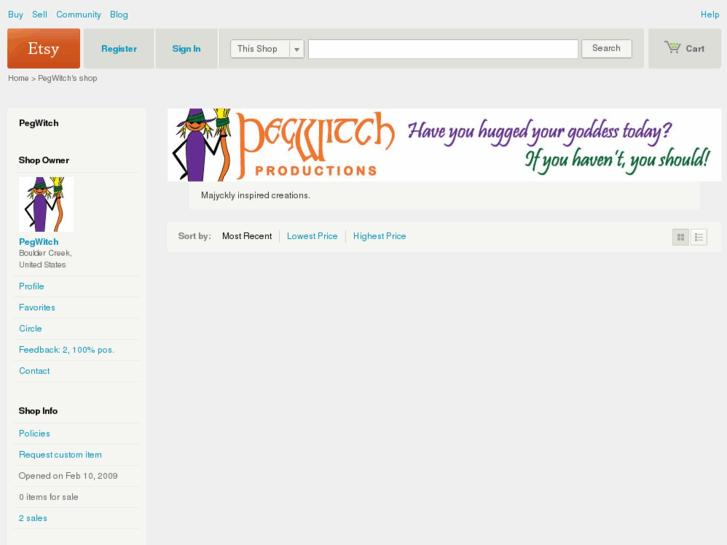This screenshot has width=727, height=545.
Task: Click the 'Boulder Creek, United States' location text
Action: point(45,259)
